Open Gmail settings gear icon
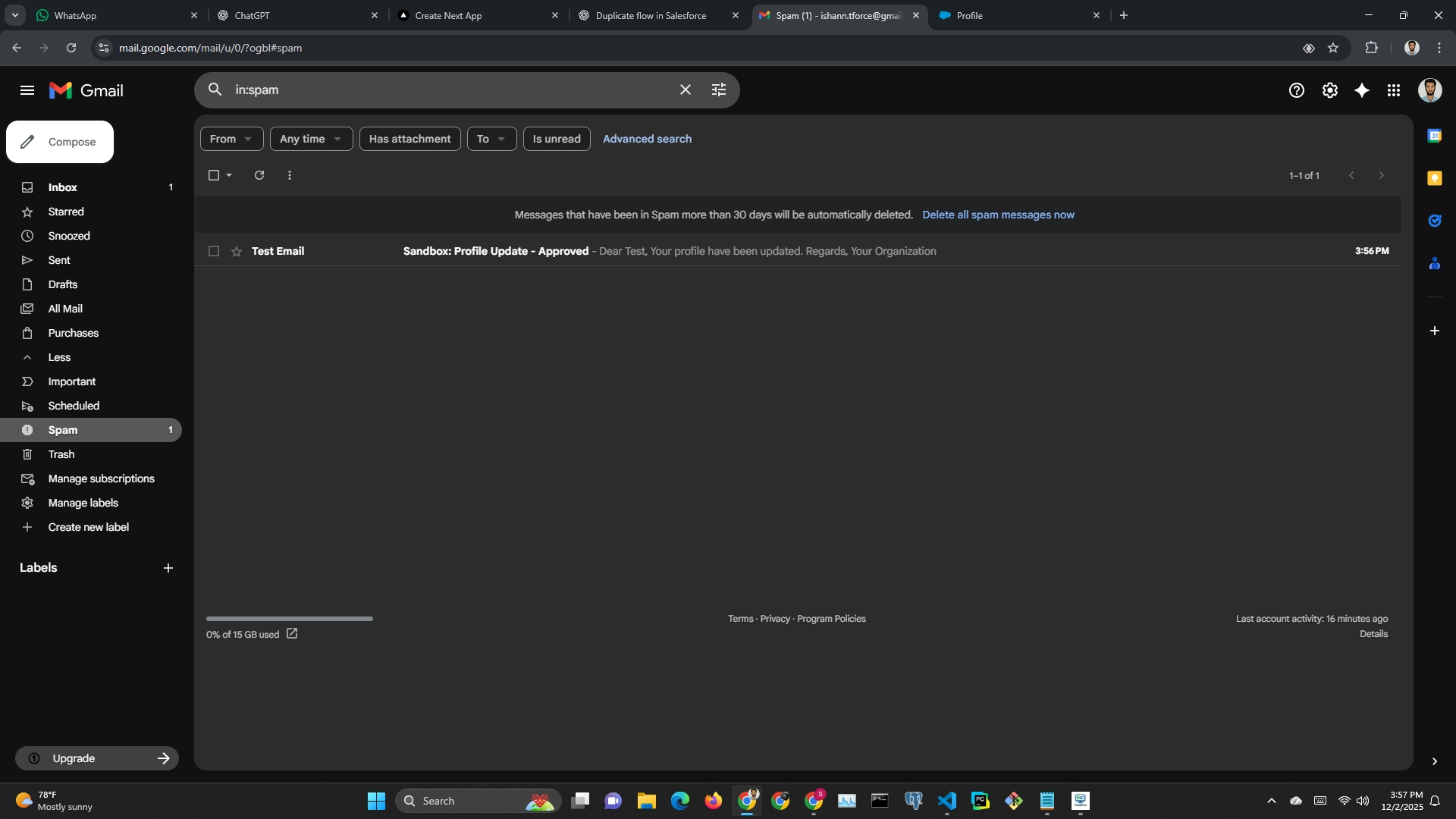The image size is (1456, 819). [x=1329, y=90]
